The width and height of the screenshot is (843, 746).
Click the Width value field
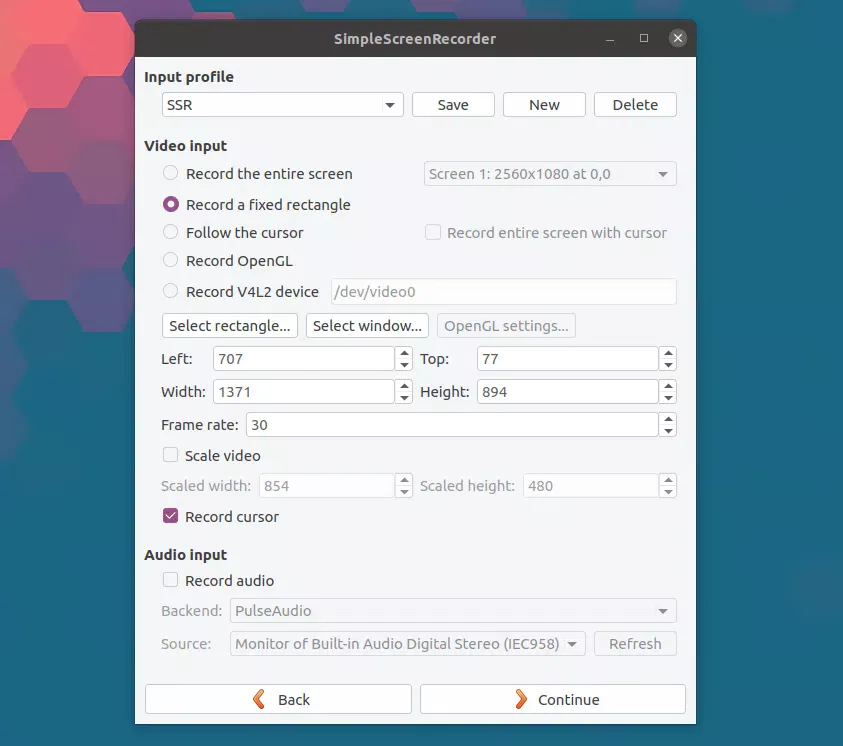(304, 392)
